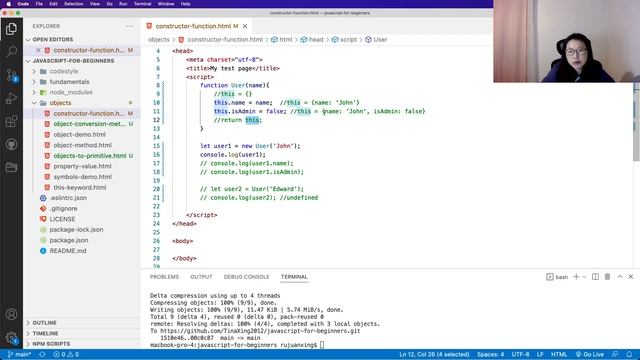Open object-demo.html in explorer
The width and height of the screenshot is (640, 360).
pyautogui.click(x=80, y=135)
